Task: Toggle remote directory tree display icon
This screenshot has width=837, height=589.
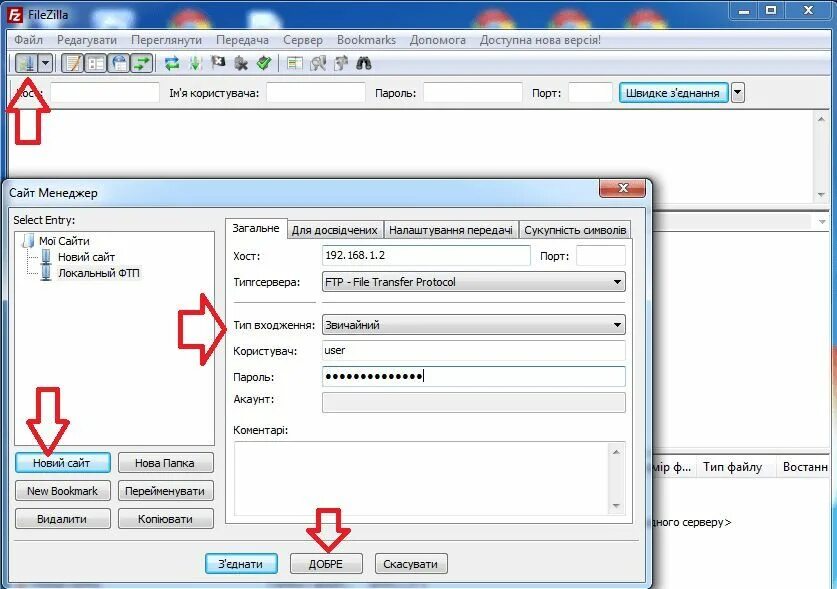Action: (x=119, y=64)
